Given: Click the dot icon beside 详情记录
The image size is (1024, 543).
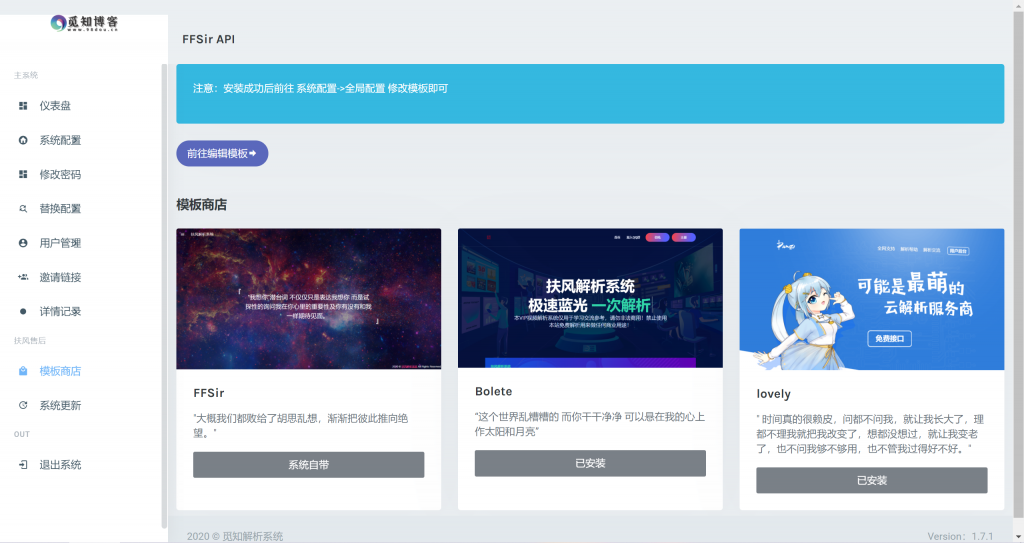Looking at the screenshot, I should (x=23, y=312).
